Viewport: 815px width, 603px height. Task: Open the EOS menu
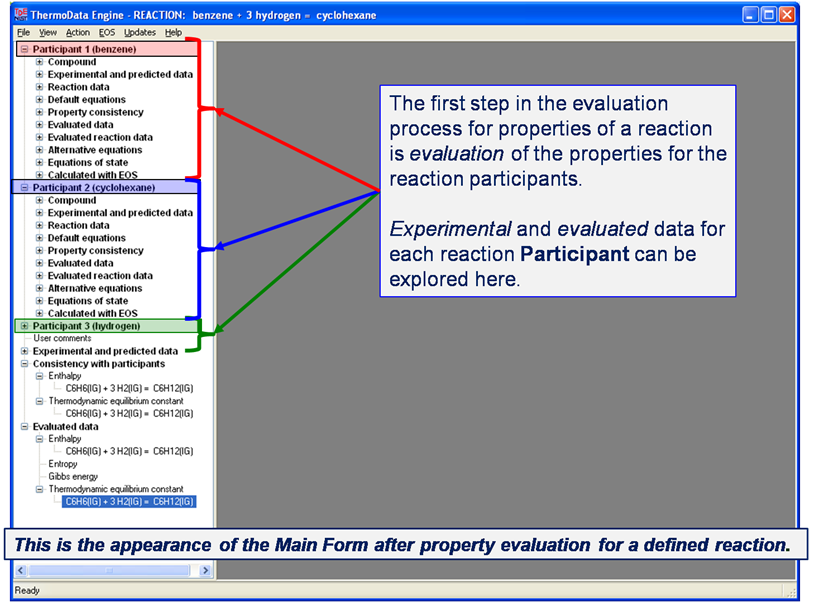pos(107,33)
